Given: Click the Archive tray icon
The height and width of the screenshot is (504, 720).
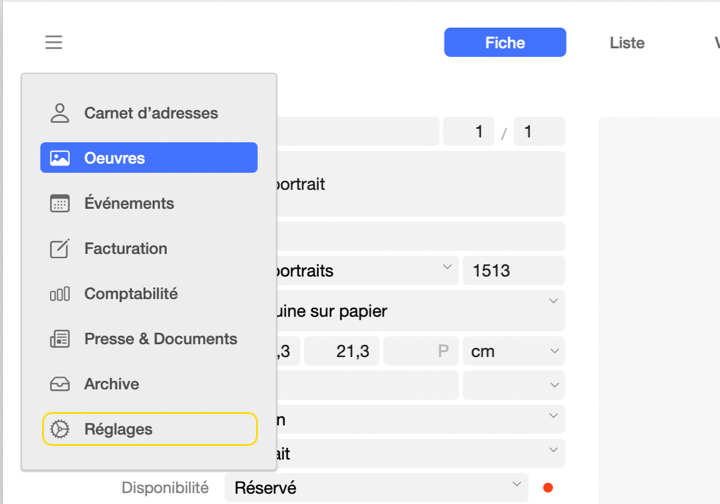Looking at the screenshot, I should click(60, 384).
